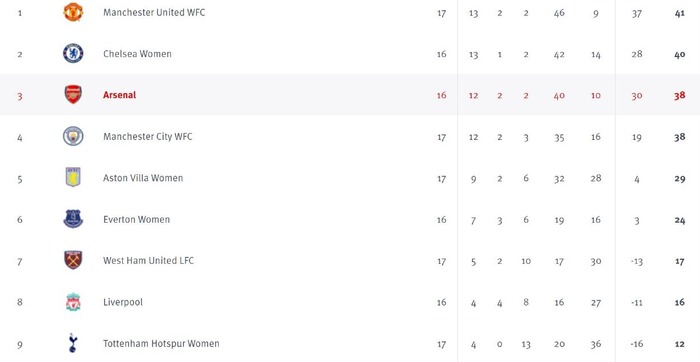This screenshot has width=700, height=362.
Task: Open the Manchester City WFC team link
Action: pyautogui.click(x=148, y=137)
